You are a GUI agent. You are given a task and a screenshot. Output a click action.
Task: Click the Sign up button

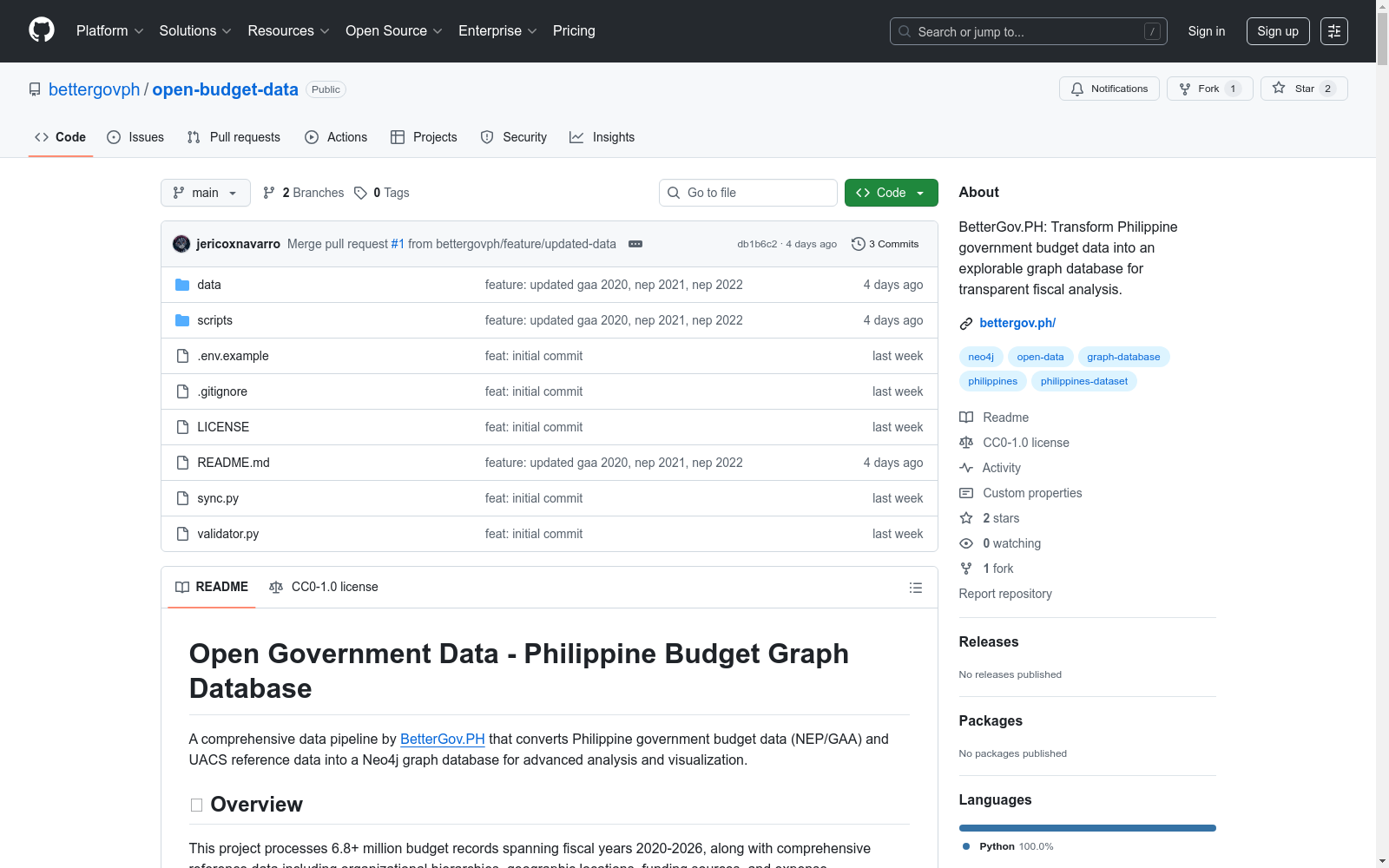point(1278,31)
